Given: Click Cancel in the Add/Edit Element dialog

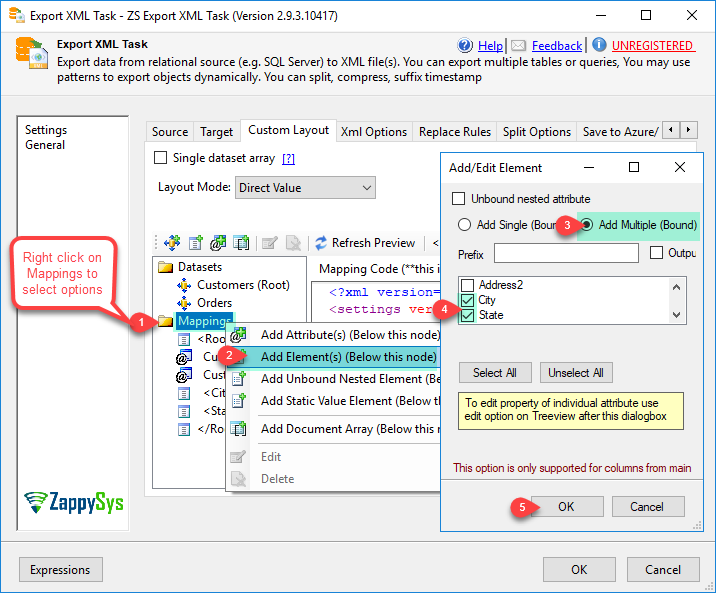Looking at the screenshot, I should pos(648,507).
